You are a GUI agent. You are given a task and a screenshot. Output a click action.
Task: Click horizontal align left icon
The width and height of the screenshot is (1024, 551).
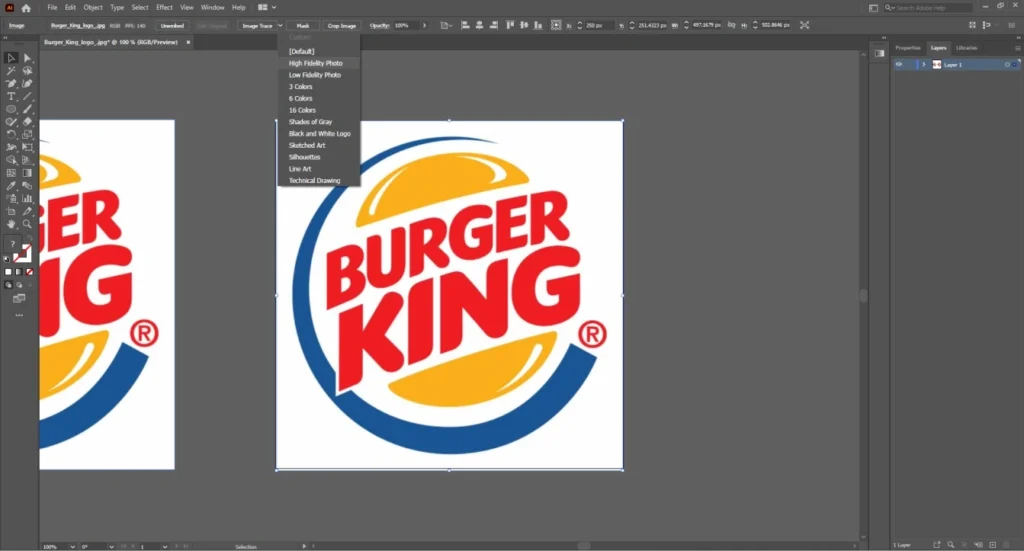click(465, 25)
